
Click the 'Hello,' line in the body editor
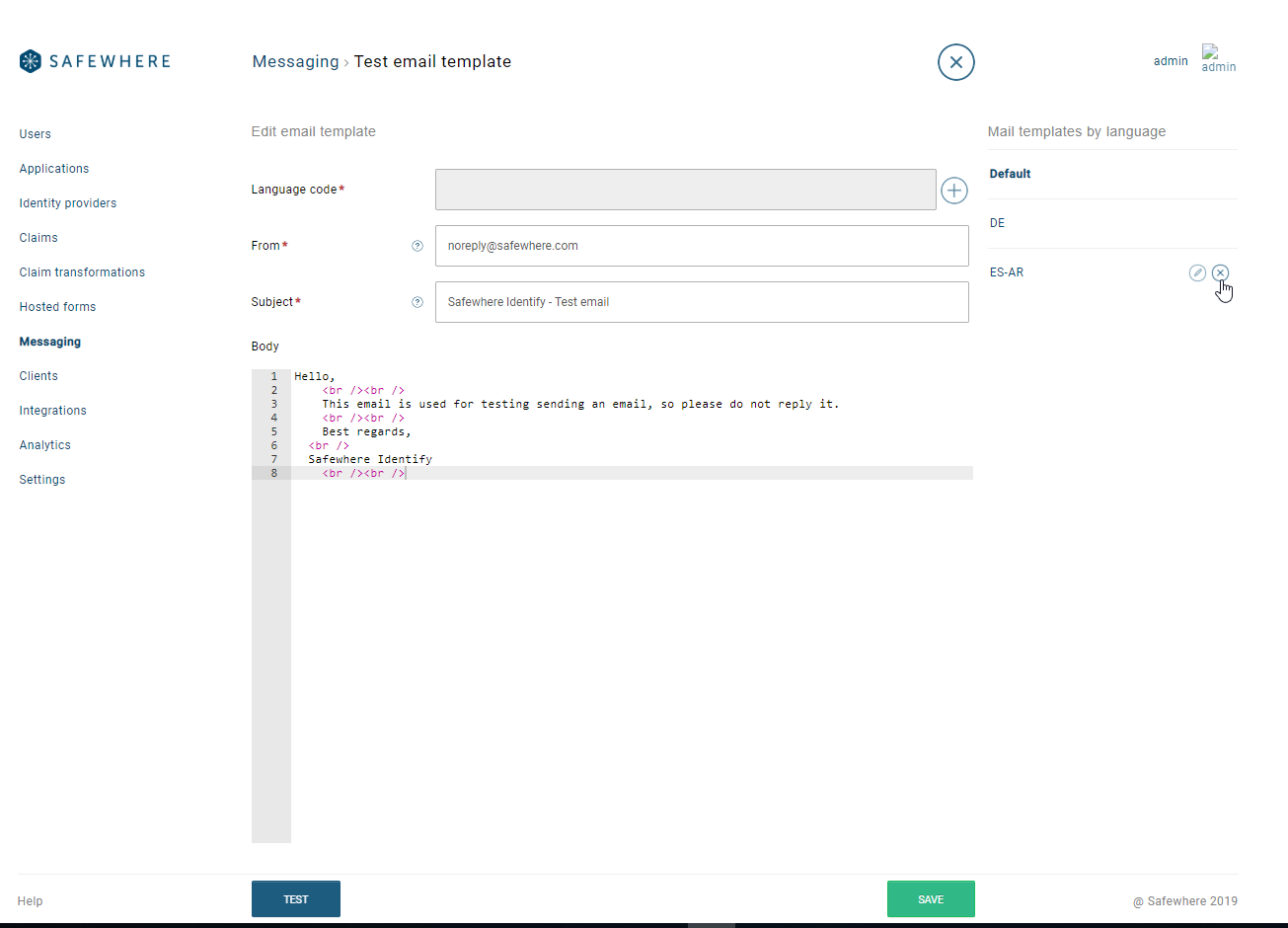315,376
